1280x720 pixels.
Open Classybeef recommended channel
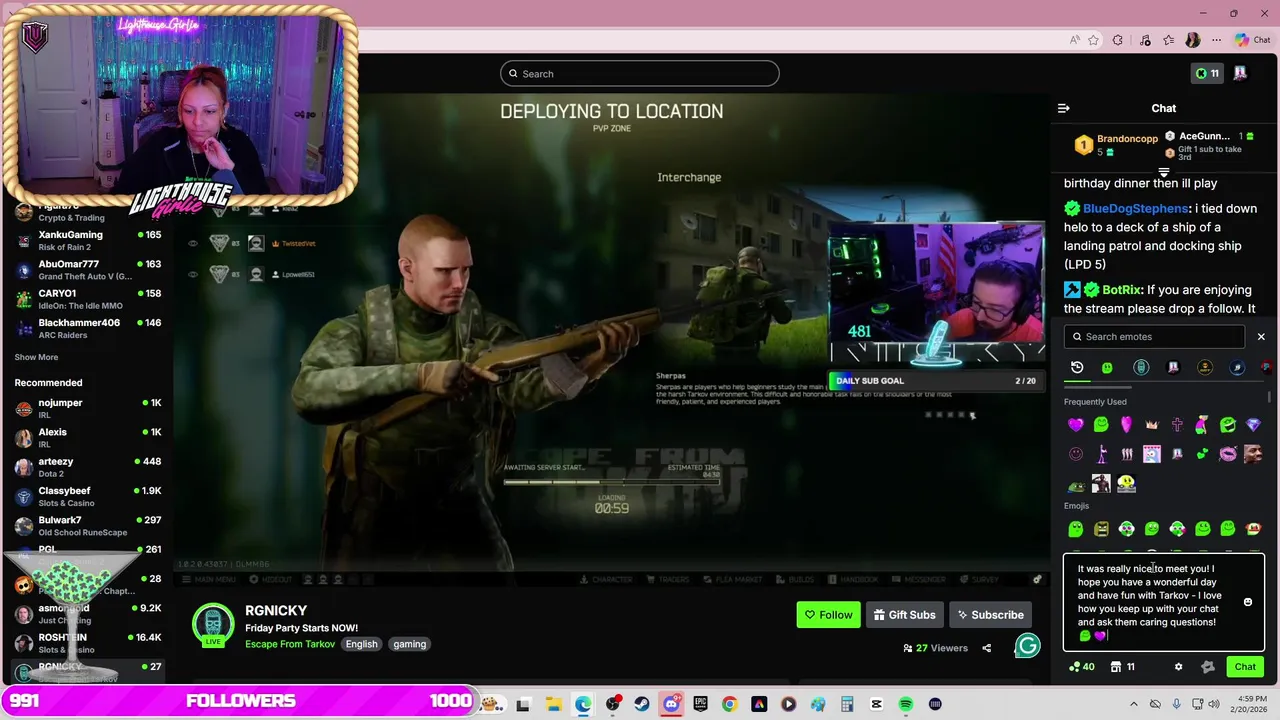tap(88, 496)
